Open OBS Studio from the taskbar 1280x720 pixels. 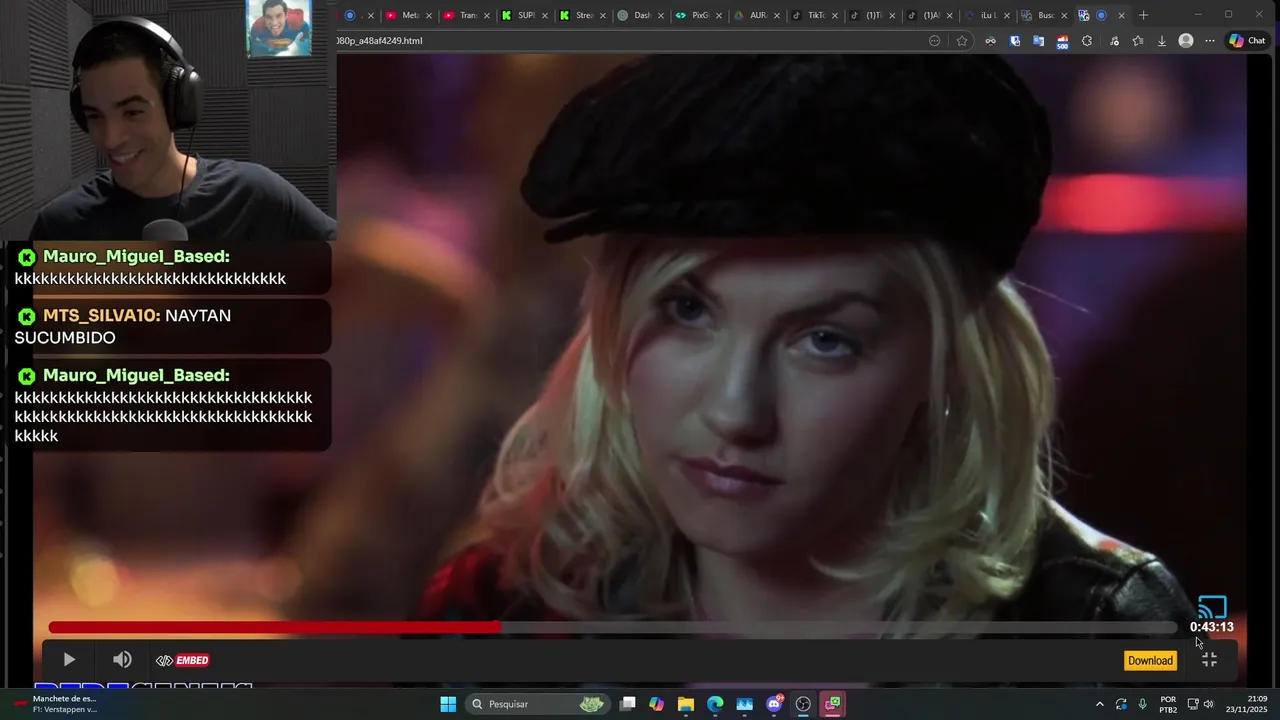(x=803, y=704)
